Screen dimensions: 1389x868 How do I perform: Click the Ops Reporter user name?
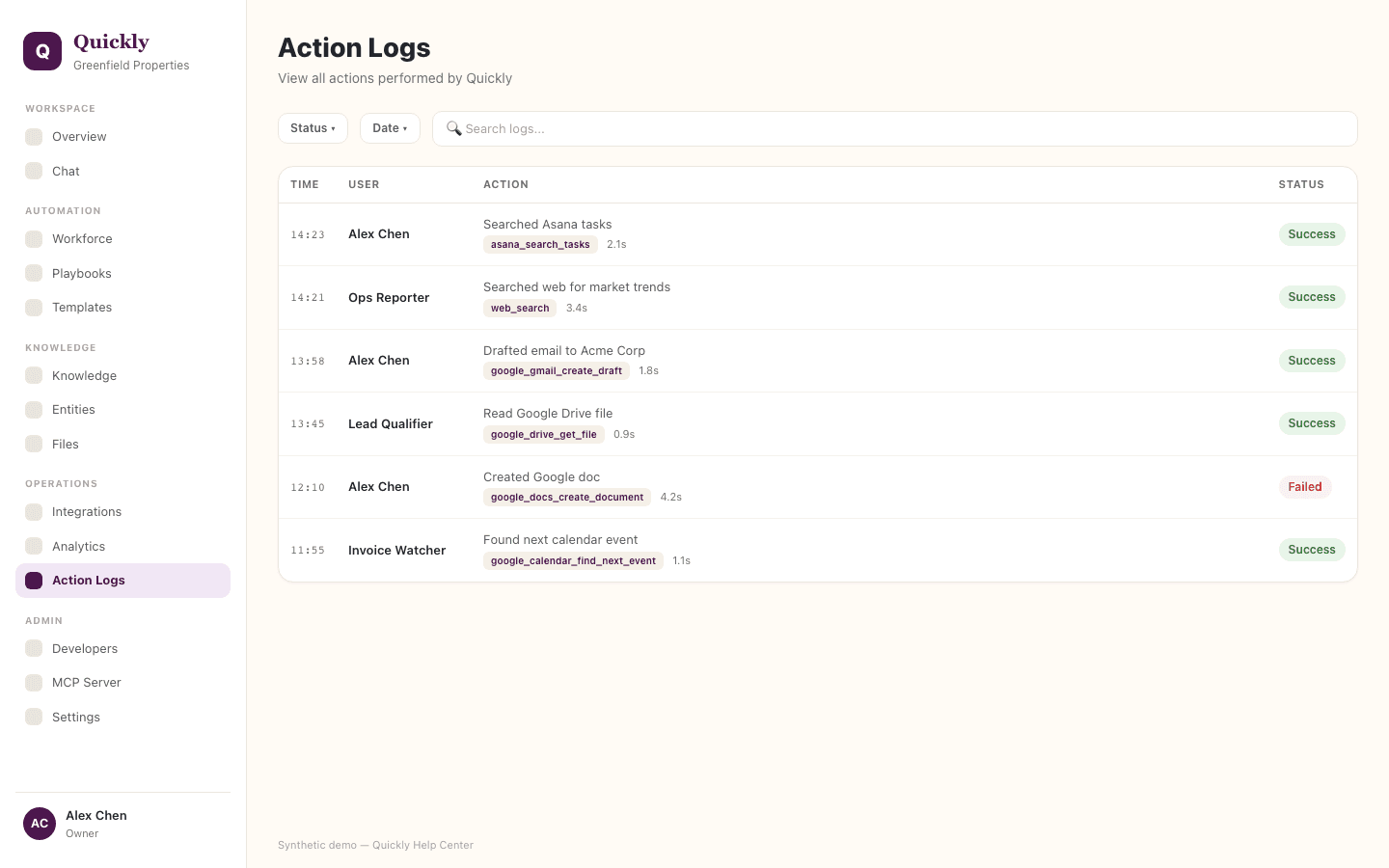coord(389,298)
